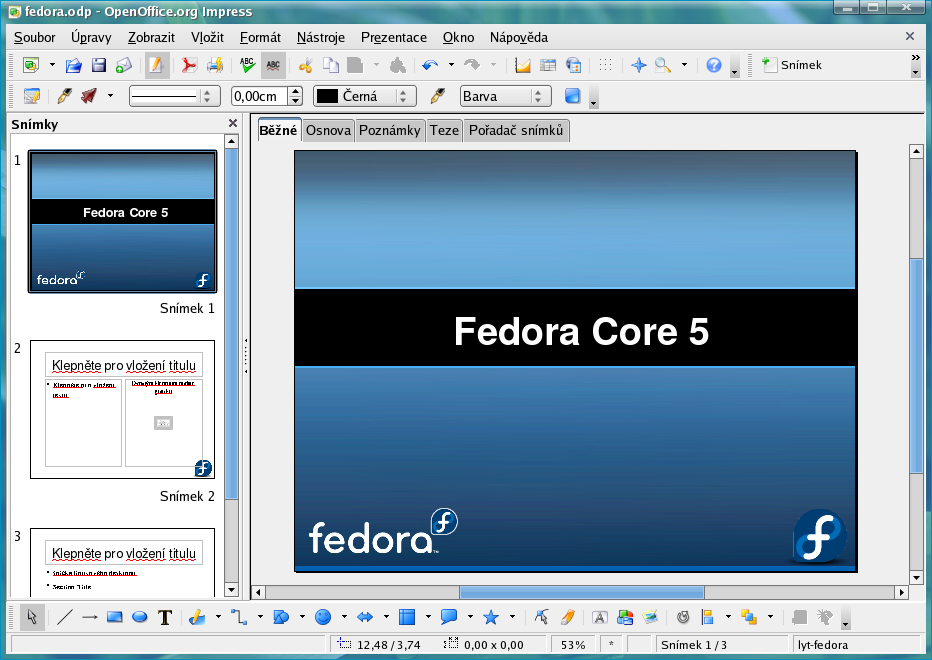This screenshot has height=660, width=932.
Task: Open the Úpravy menu
Action: coord(91,37)
